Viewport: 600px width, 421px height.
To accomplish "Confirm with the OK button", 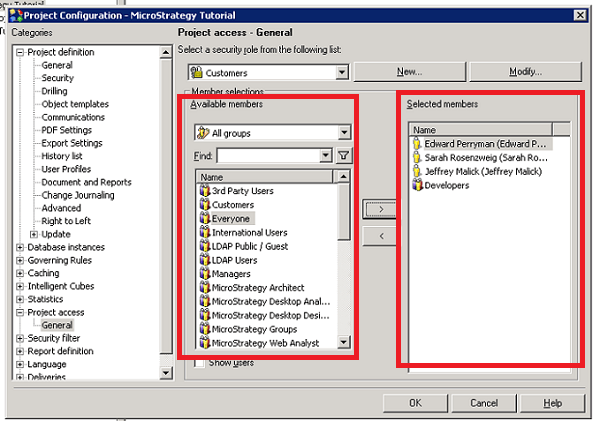I will tap(415, 403).
